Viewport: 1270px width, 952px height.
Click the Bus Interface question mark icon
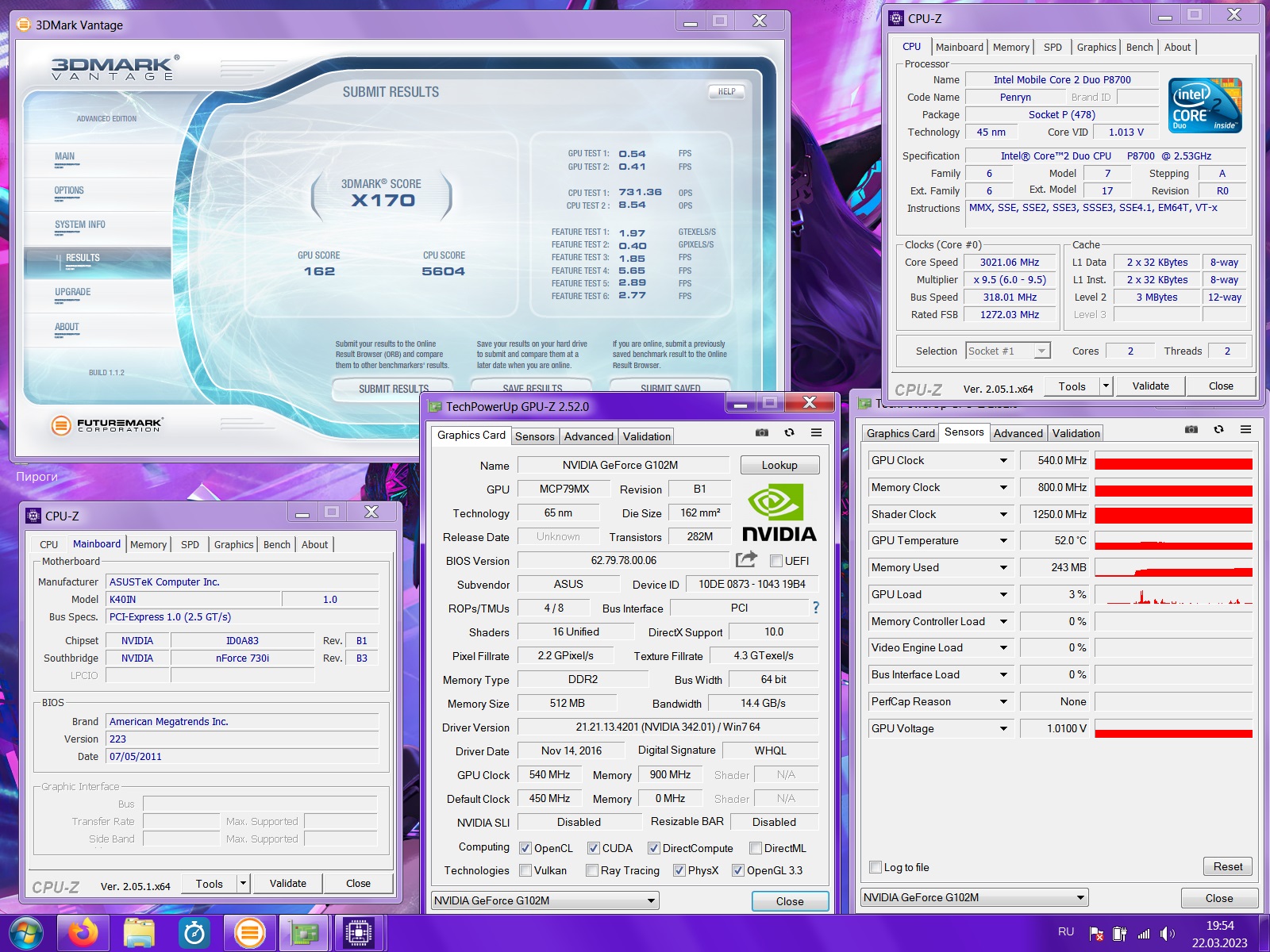[815, 608]
